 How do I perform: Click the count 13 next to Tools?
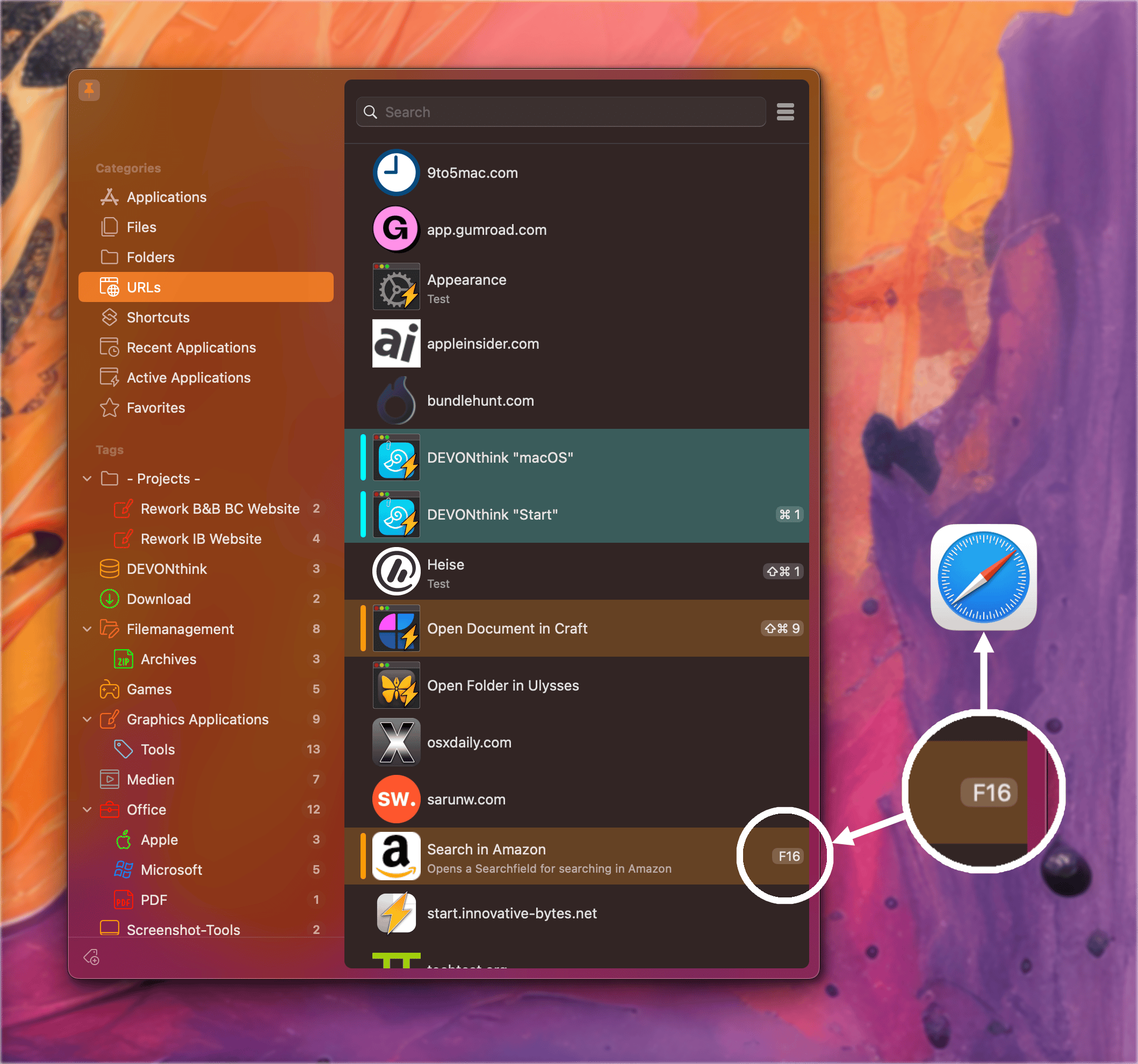(313, 749)
